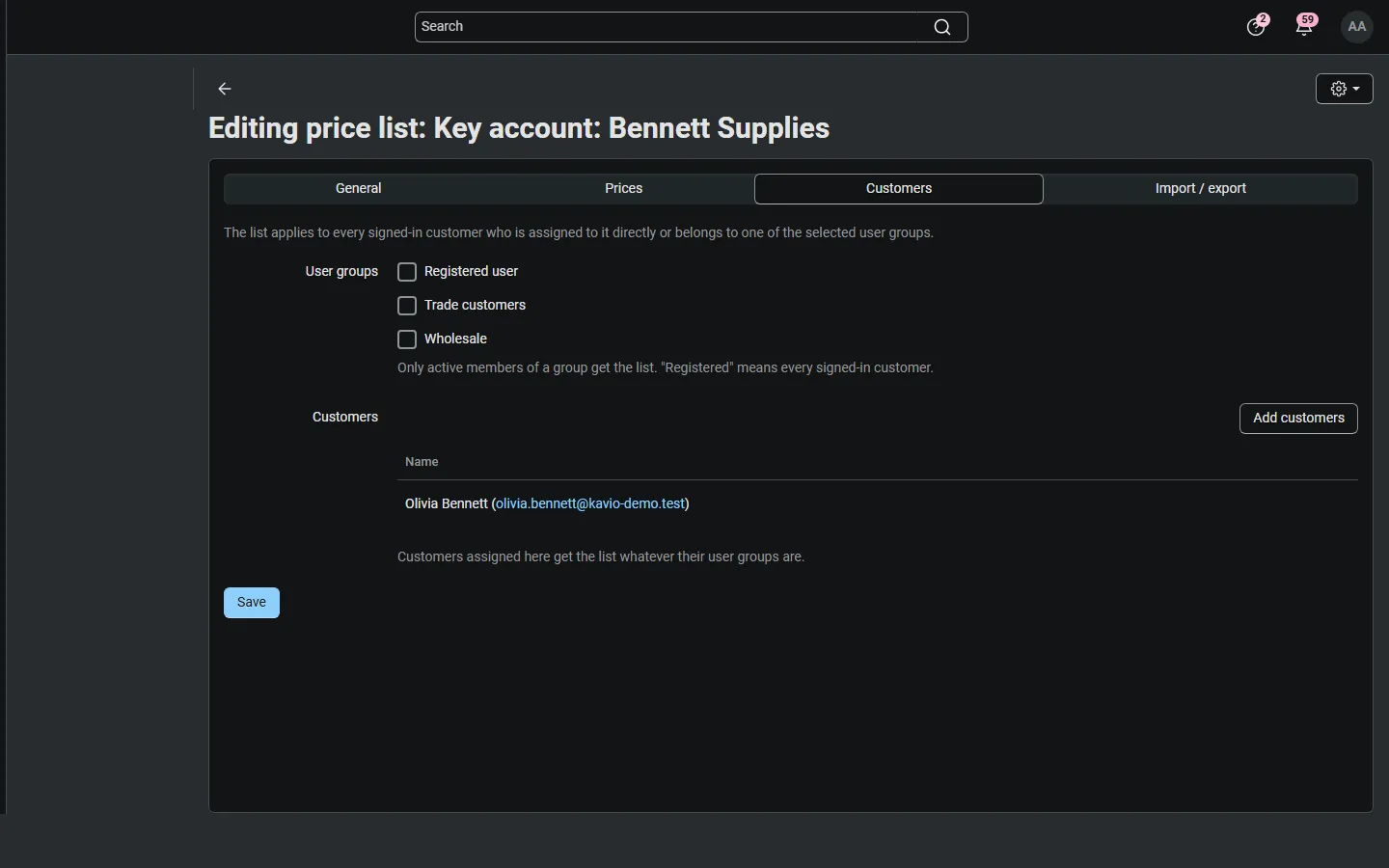Click the 'Customers assigned here' help text

(601, 557)
